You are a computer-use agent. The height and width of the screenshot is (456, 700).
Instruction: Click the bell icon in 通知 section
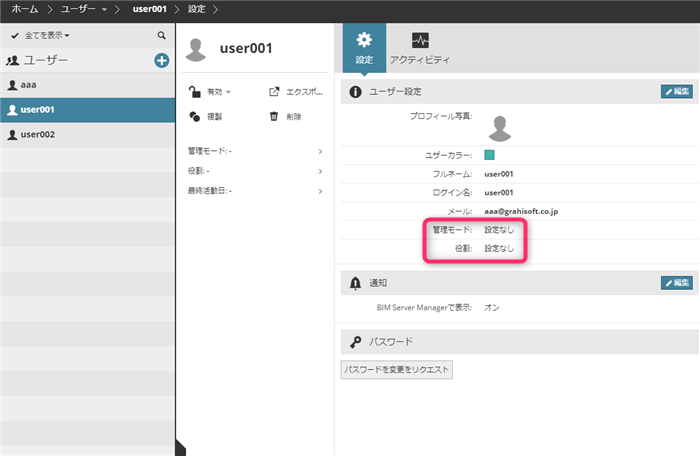click(x=355, y=283)
